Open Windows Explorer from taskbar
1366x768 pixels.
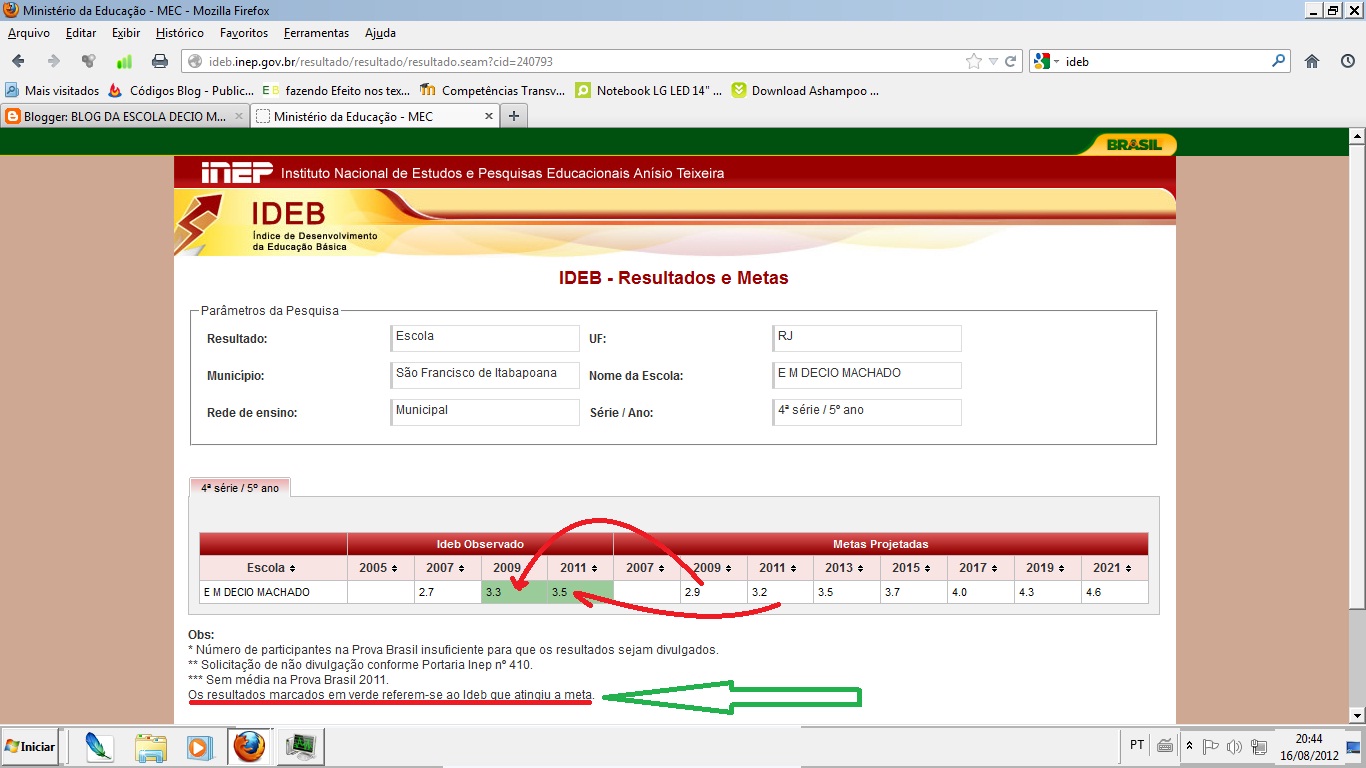tap(151, 746)
